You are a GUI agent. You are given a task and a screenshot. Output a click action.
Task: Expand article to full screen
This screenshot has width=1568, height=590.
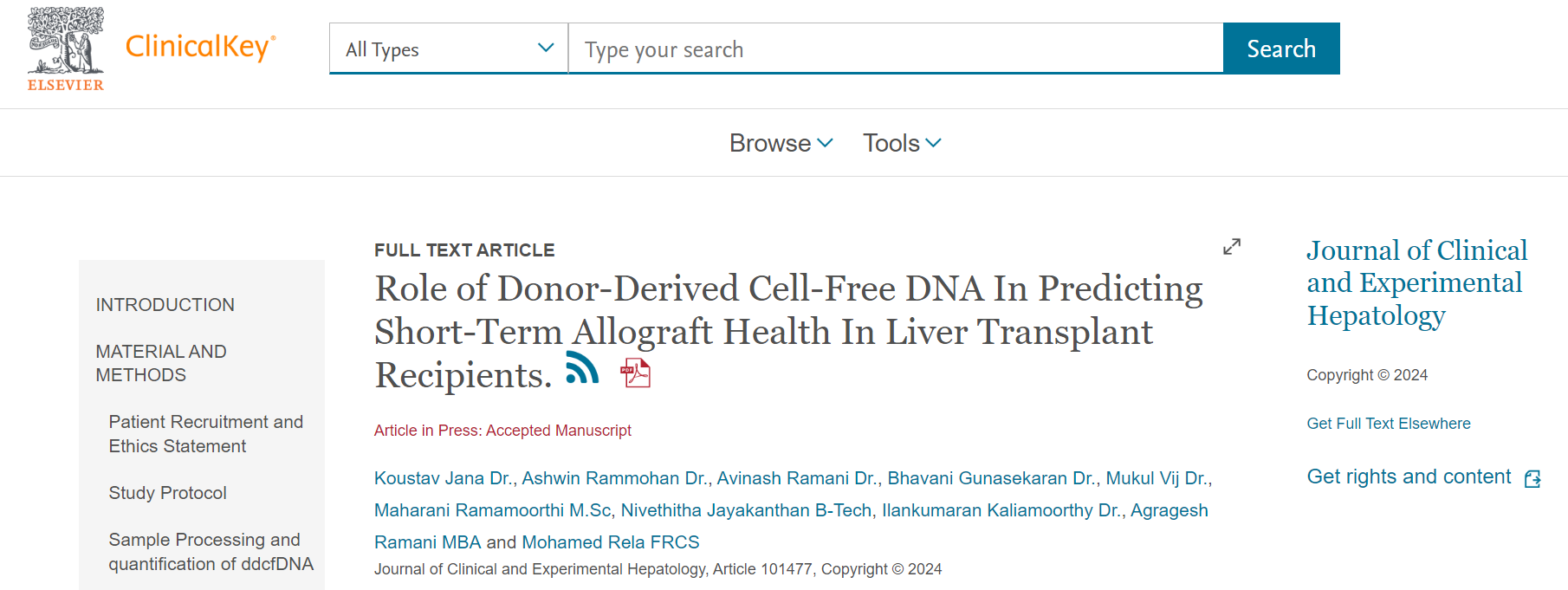point(1231,247)
